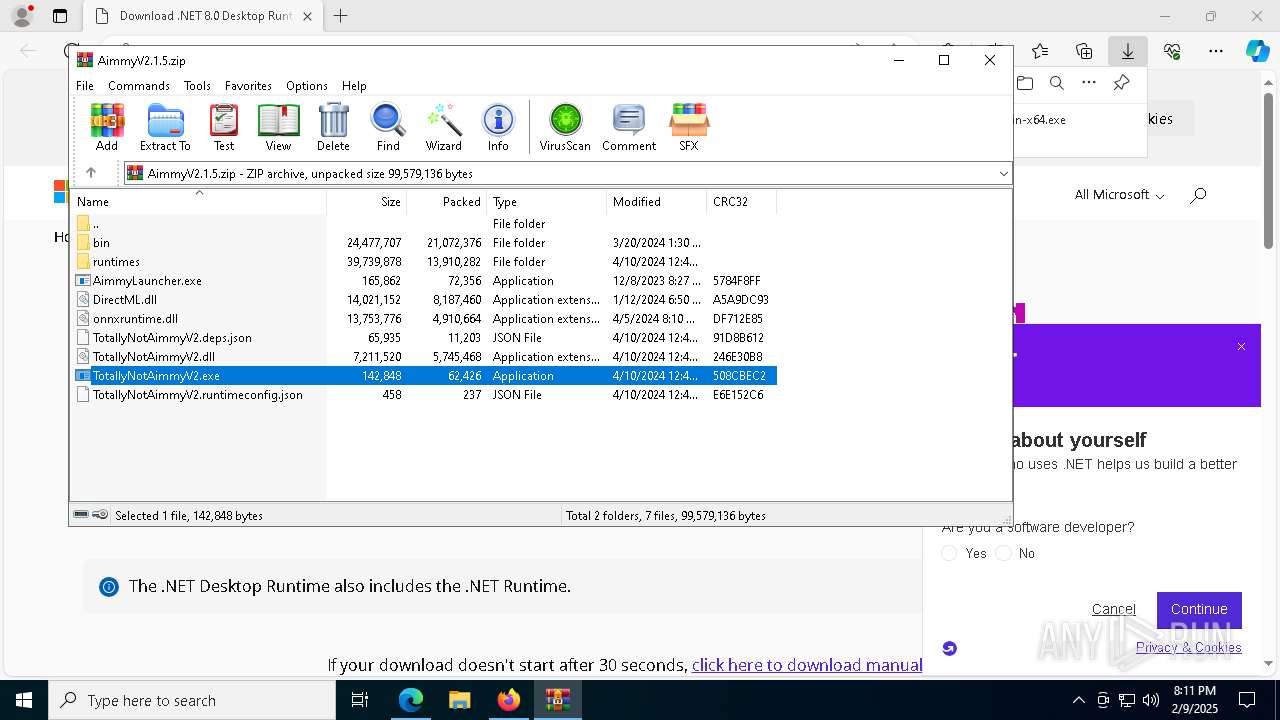Image resolution: width=1280 pixels, height=720 pixels.
Task: Click the Delete trash can icon
Action: [333, 127]
